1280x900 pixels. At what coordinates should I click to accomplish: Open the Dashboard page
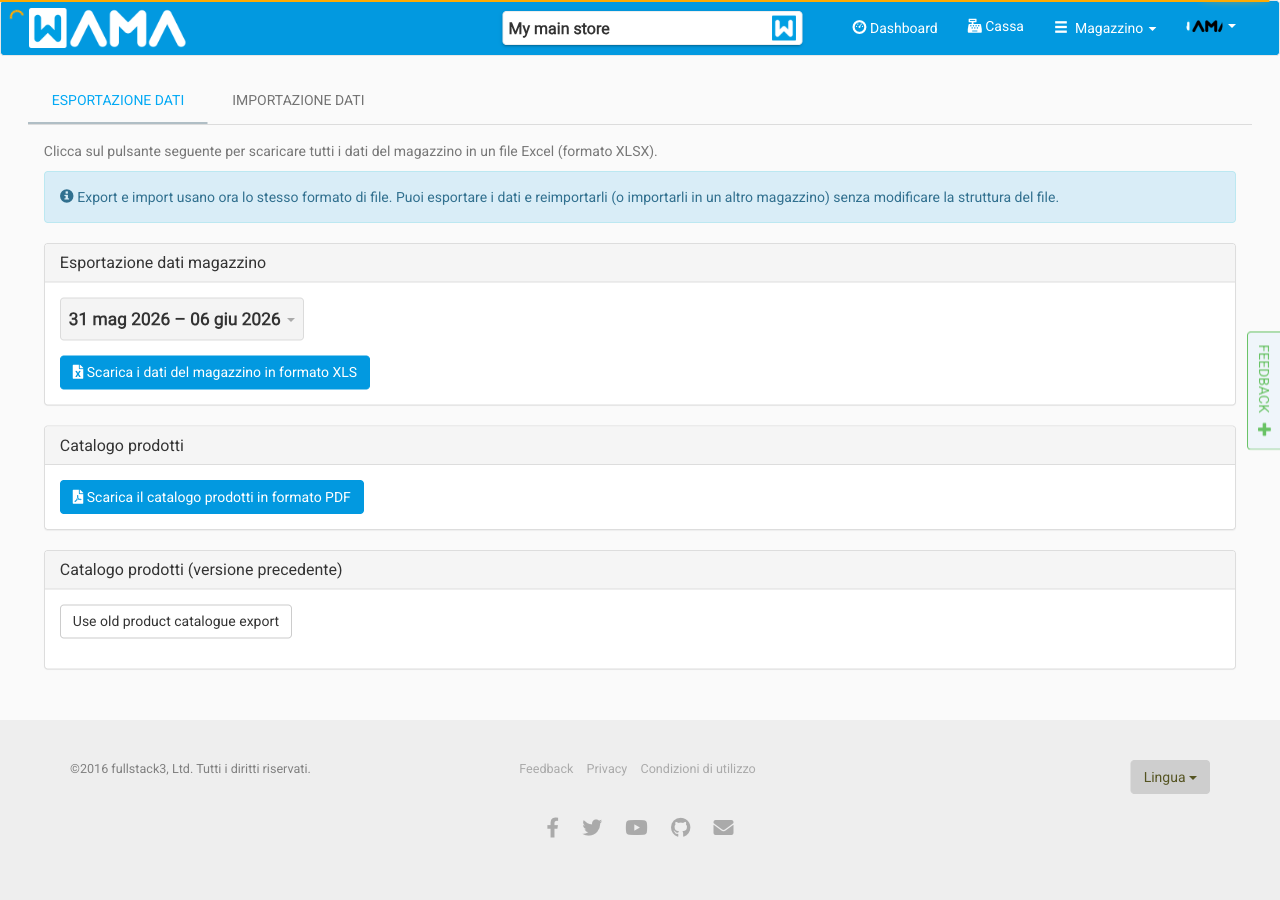(895, 28)
